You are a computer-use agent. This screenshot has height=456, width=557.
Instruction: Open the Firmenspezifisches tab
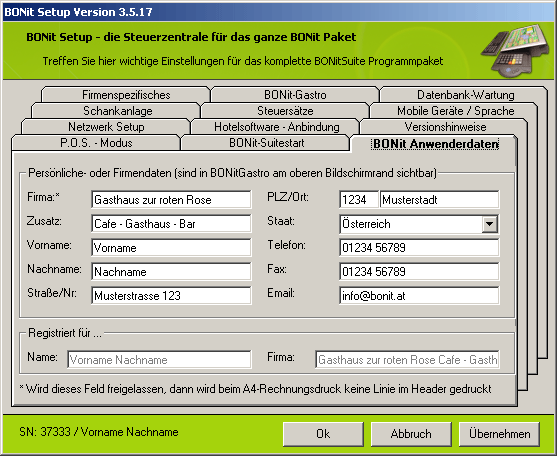pos(126,94)
